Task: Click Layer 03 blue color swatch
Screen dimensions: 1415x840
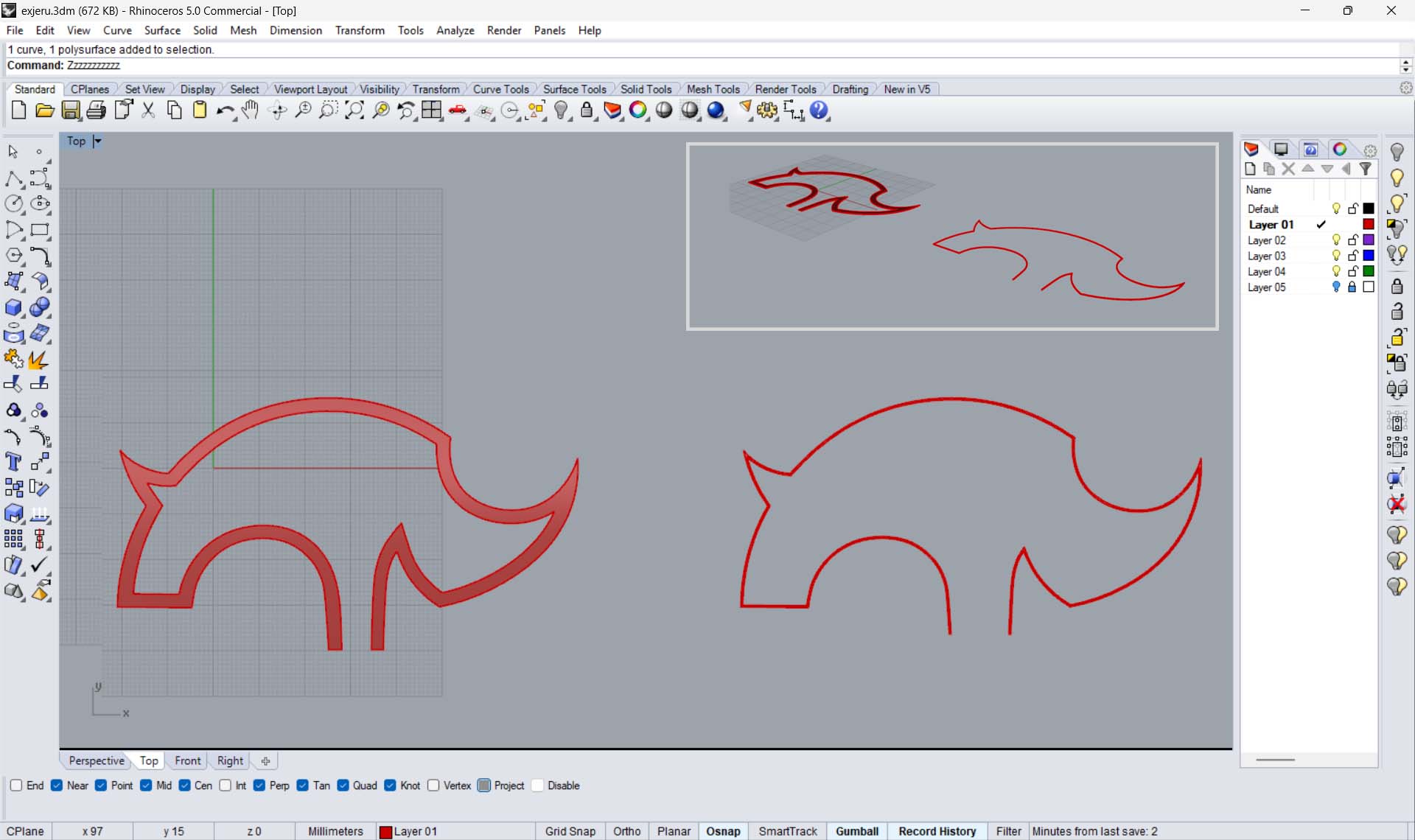Action: coord(1369,256)
